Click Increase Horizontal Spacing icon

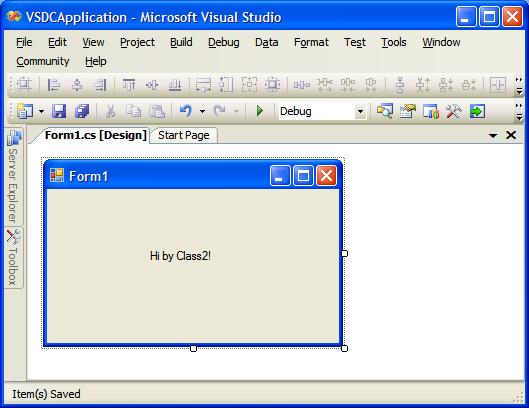click(x=325, y=84)
